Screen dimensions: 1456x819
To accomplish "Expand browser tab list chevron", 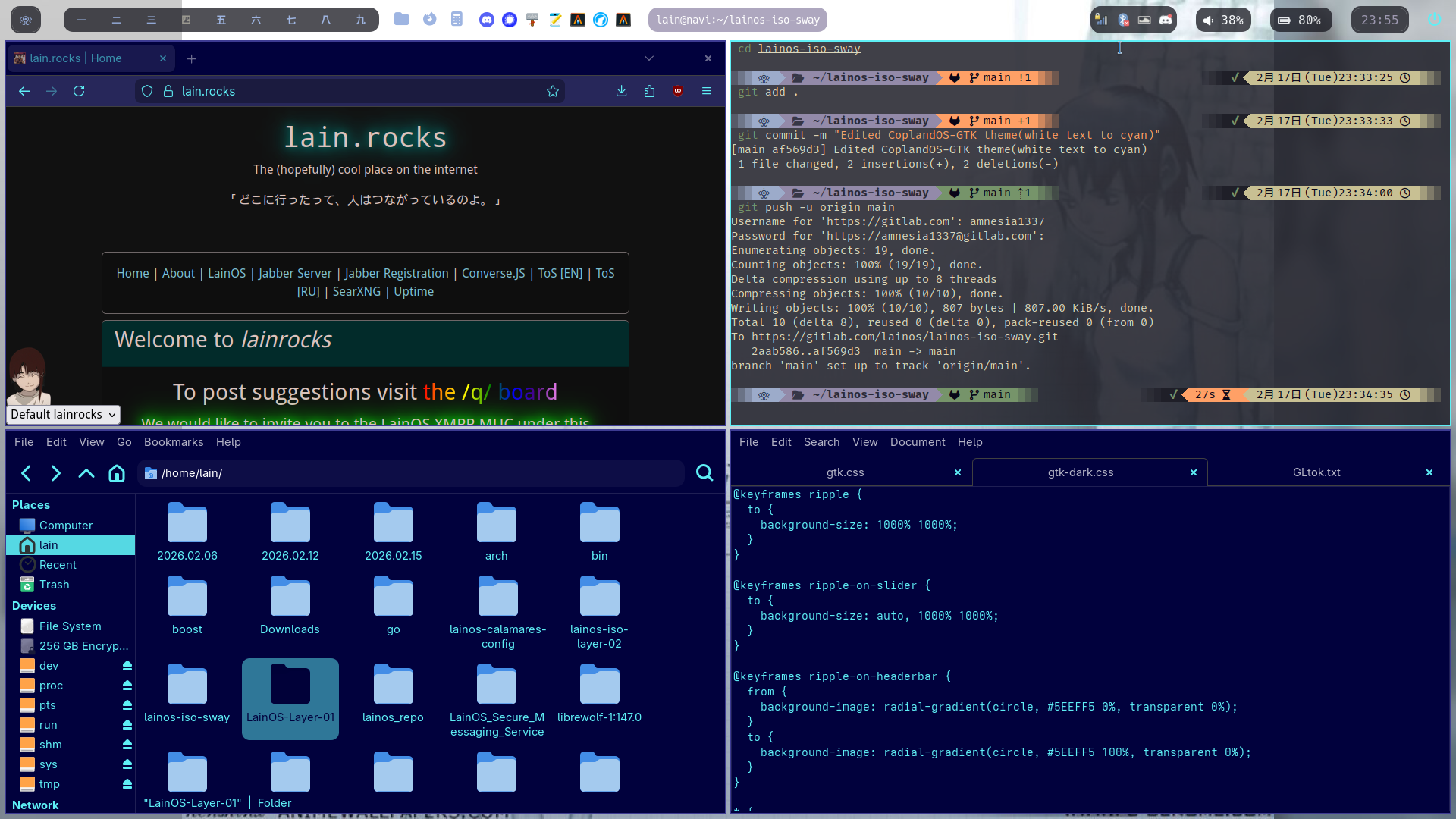I will 649,58.
